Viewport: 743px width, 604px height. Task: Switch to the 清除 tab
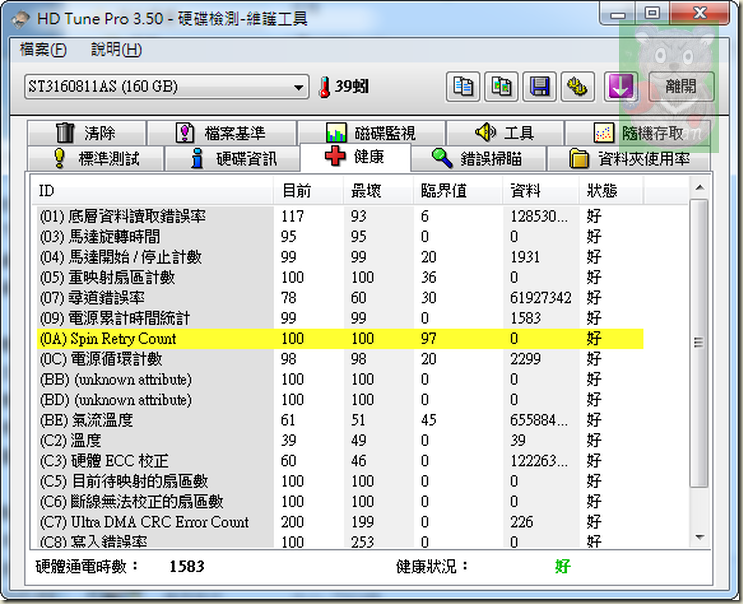pyautogui.click(x=87, y=133)
